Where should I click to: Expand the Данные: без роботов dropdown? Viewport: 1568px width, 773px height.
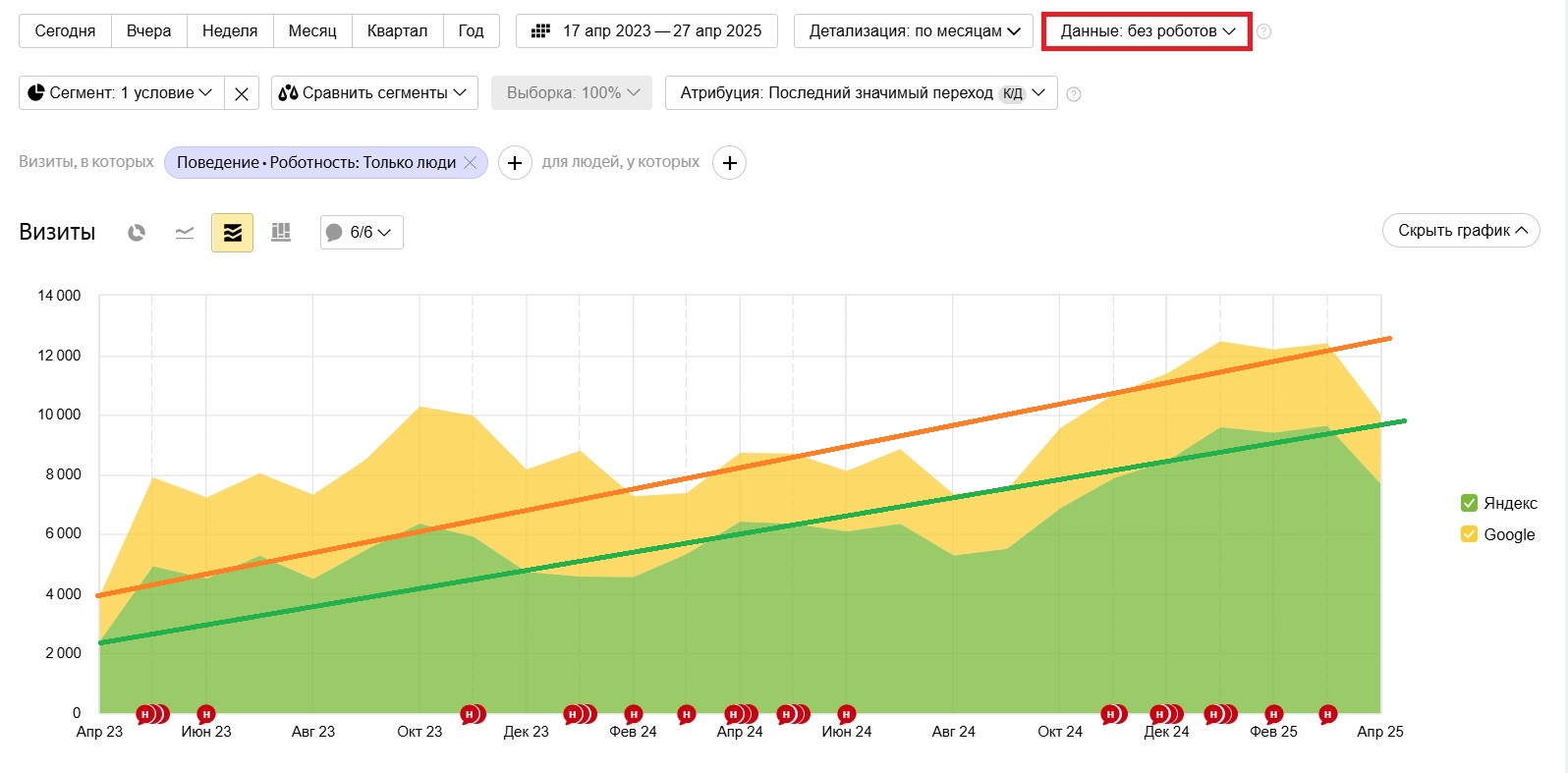pyautogui.click(x=1147, y=31)
